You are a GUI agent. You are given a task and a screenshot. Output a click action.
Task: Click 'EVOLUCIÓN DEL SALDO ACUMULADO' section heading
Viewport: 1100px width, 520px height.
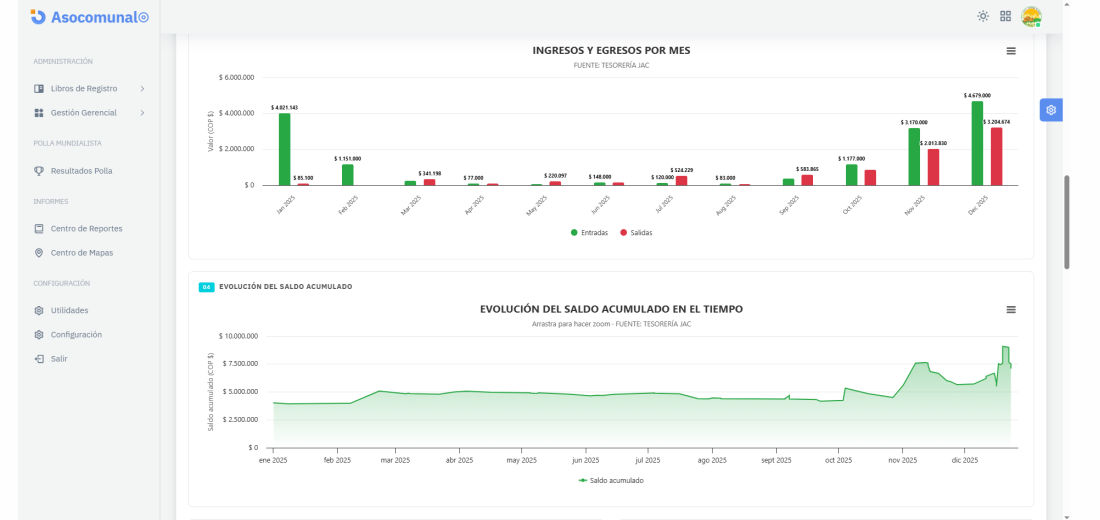click(286, 287)
